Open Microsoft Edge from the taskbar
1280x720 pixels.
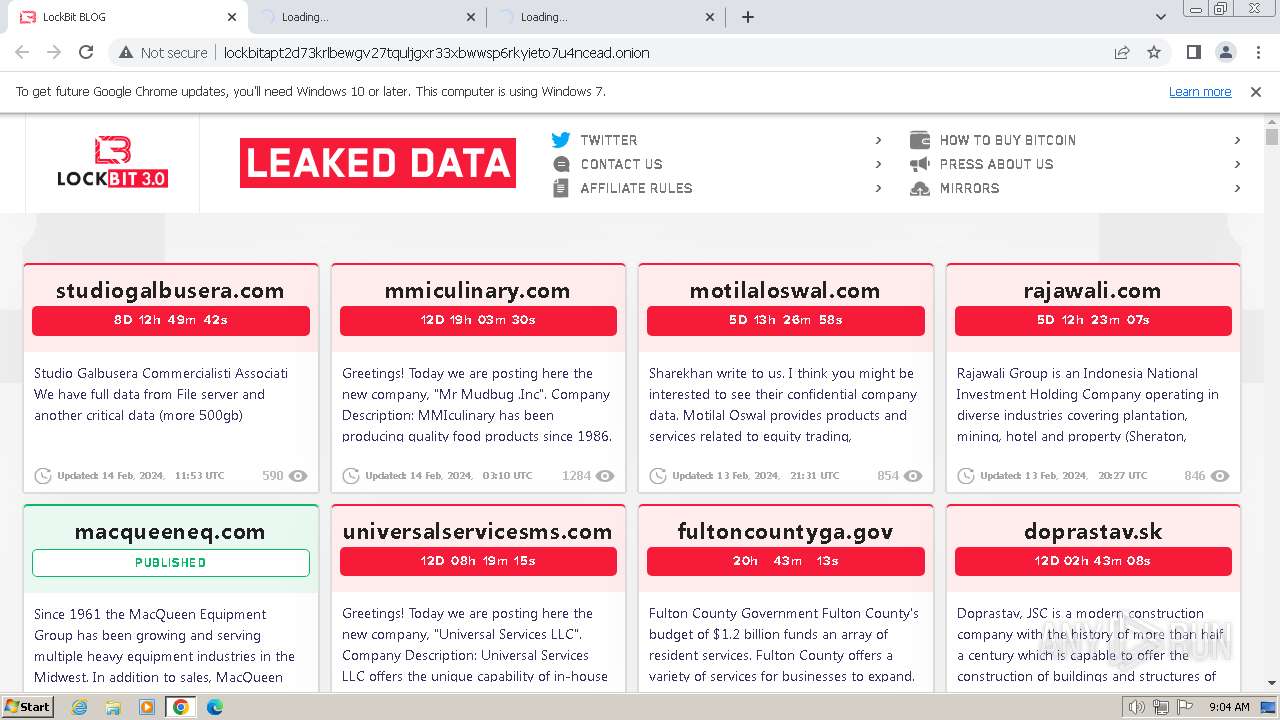215,707
